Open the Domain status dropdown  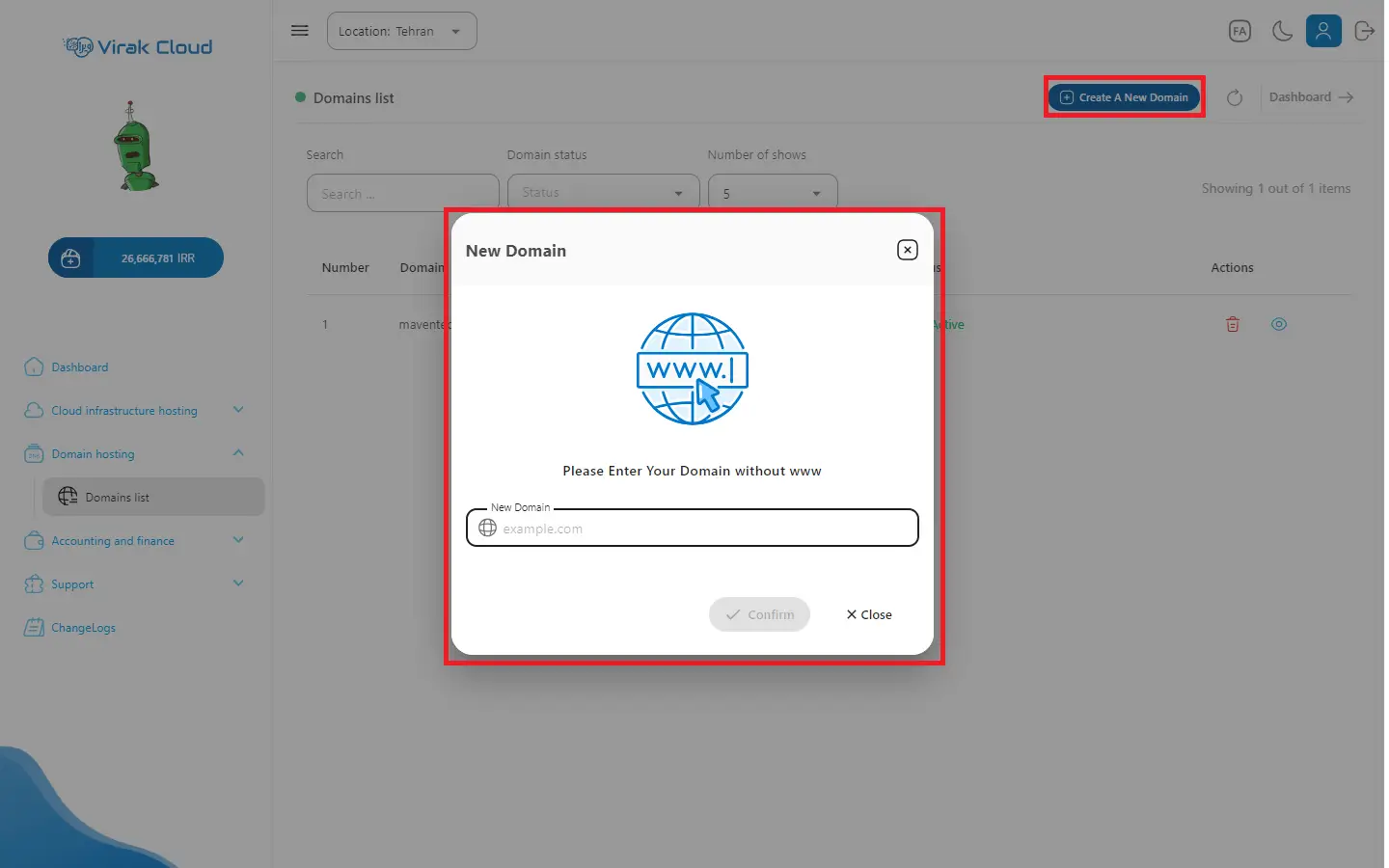point(603,193)
